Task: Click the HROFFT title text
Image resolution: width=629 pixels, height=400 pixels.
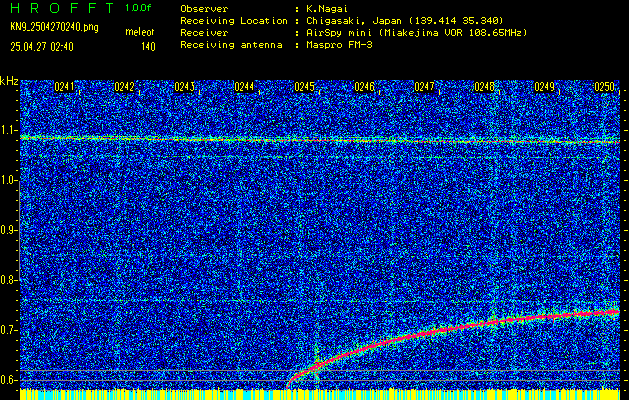Action: point(63,8)
